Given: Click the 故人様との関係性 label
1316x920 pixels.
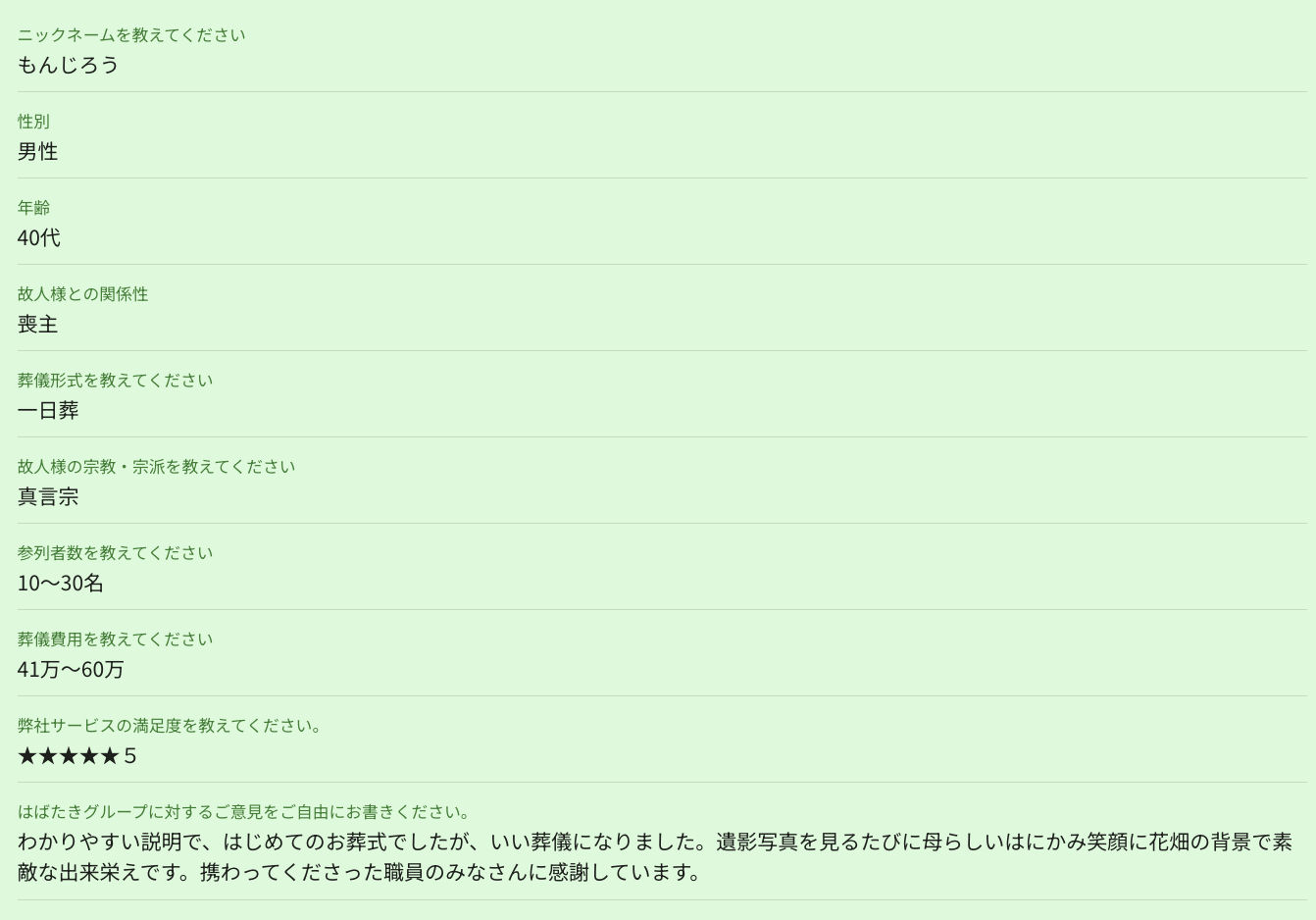Looking at the screenshot, I should tap(83, 294).
